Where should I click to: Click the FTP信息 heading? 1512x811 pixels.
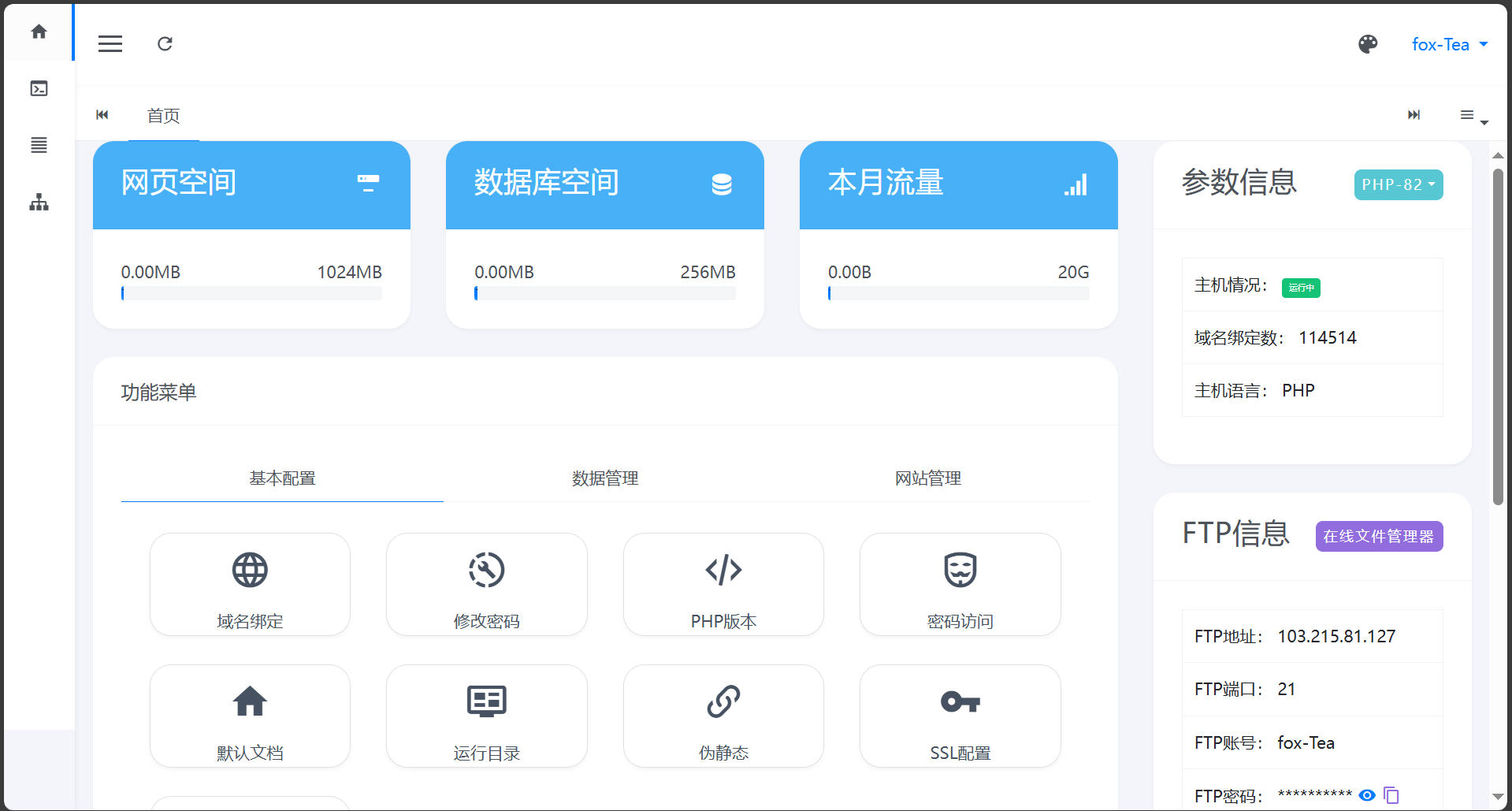click(1236, 534)
